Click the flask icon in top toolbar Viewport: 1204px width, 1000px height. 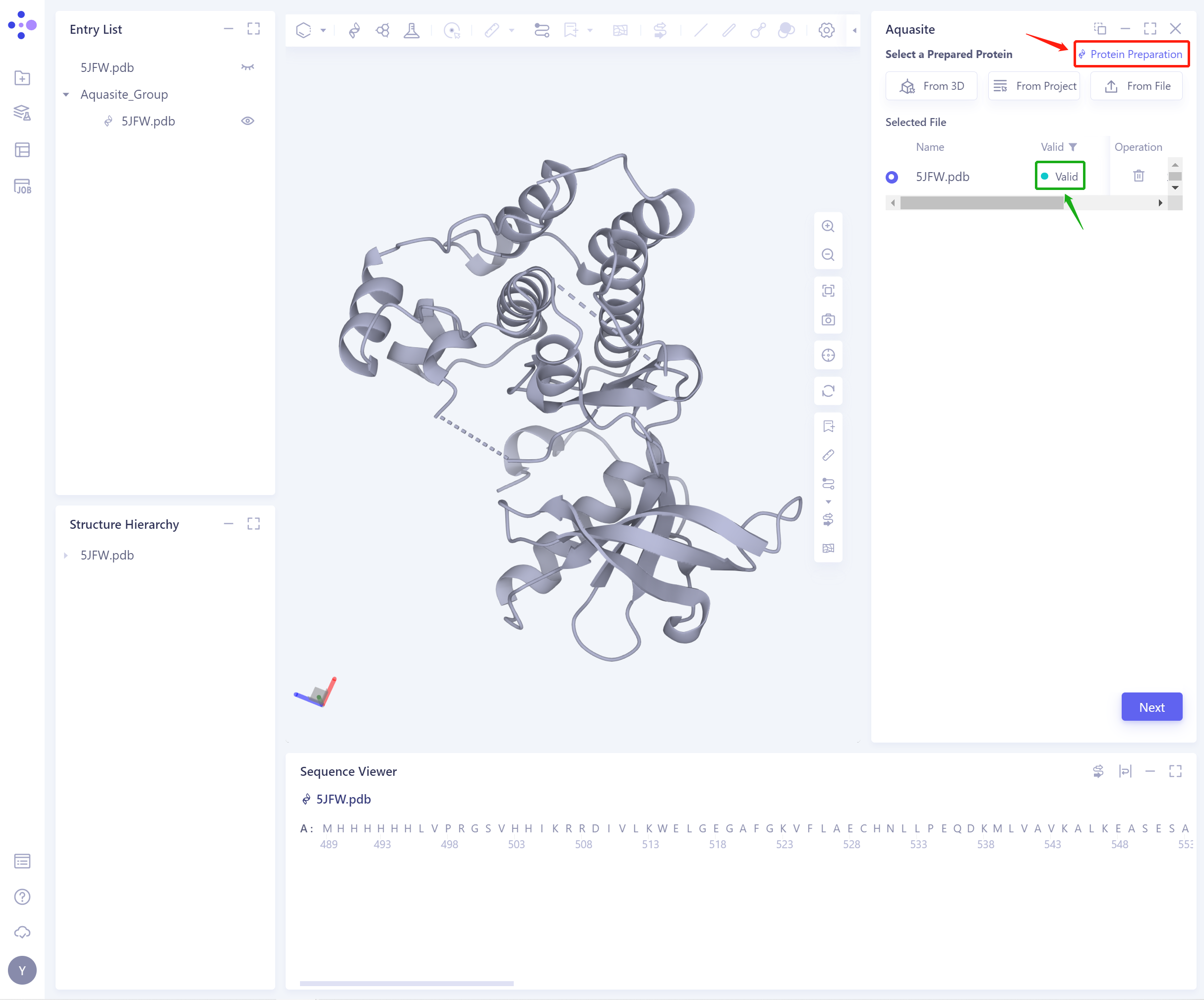(x=411, y=30)
